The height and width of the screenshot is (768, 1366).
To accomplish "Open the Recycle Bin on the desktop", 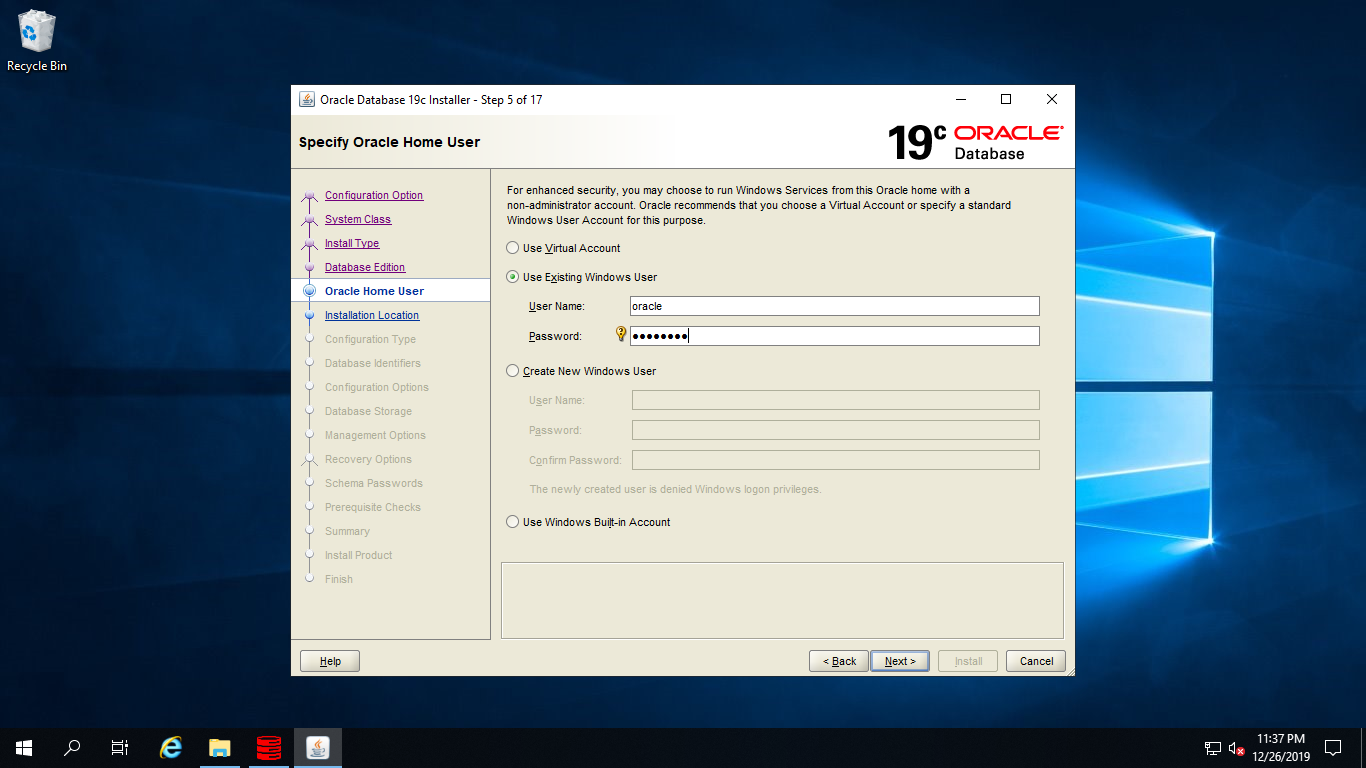I will pyautogui.click(x=37, y=32).
